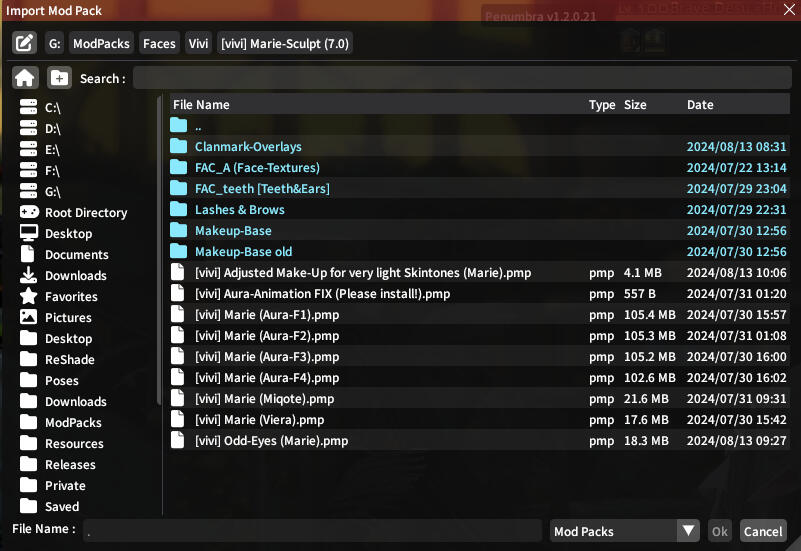Click the create new folder icon
This screenshot has height=551, width=801.
[60, 78]
